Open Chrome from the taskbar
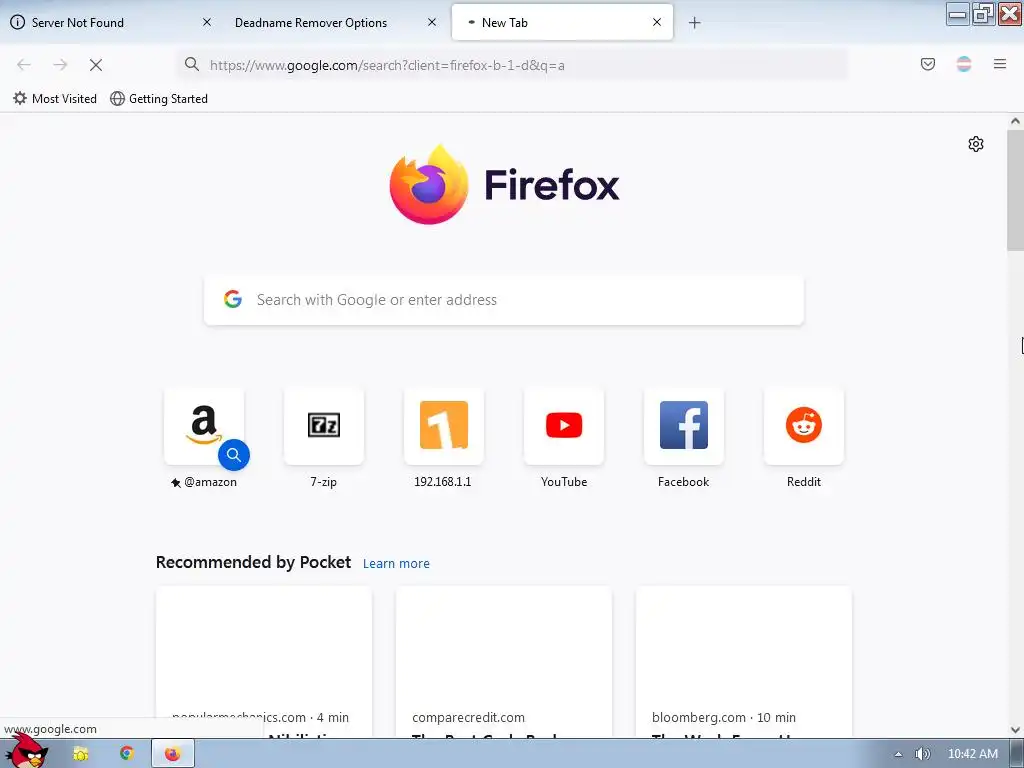The image size is (1024, 768). click(x=127, y=754)
